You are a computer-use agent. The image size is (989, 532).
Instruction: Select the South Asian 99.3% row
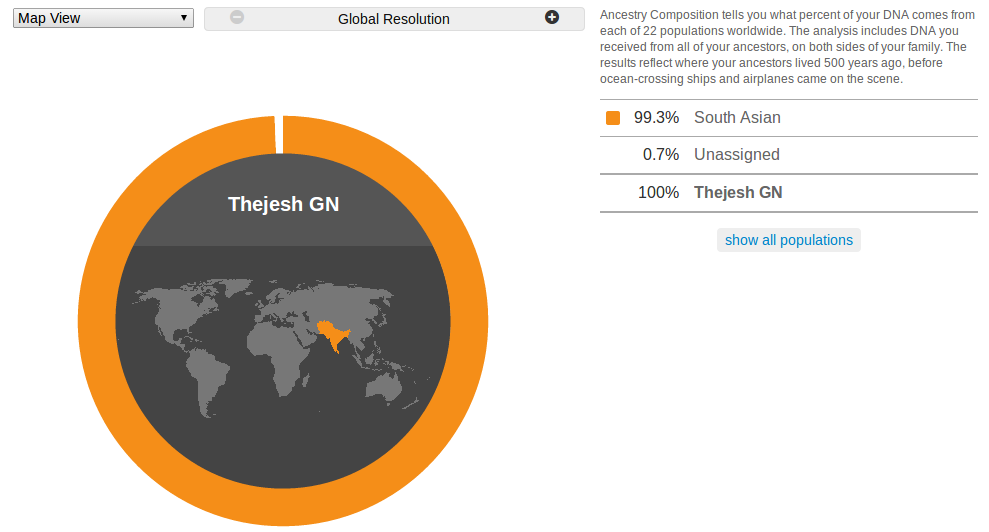point(788,118)
